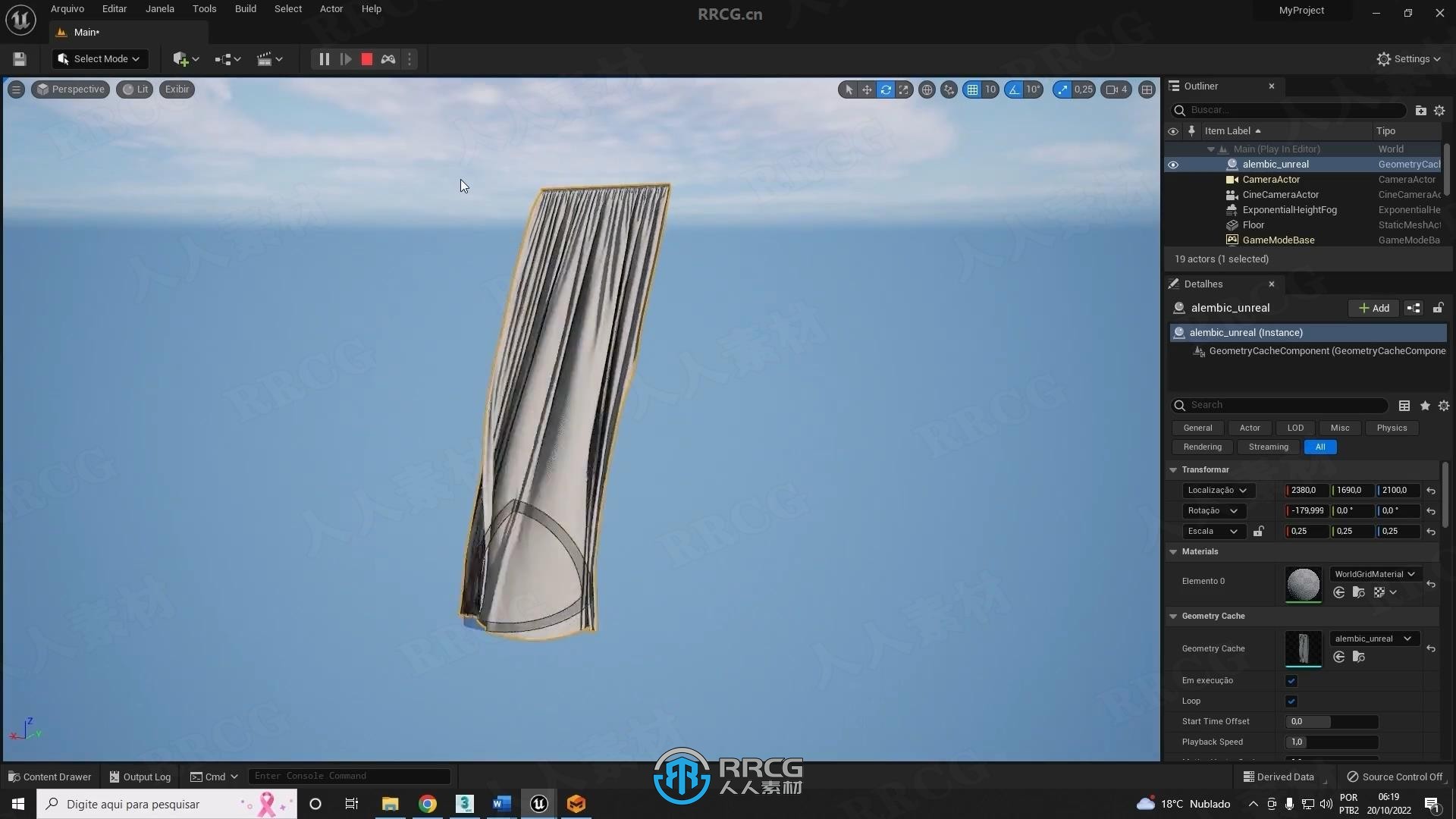Viewport: 1456px width, 819px height.
Task: Click the Add component button
Action: [1373, 307]
